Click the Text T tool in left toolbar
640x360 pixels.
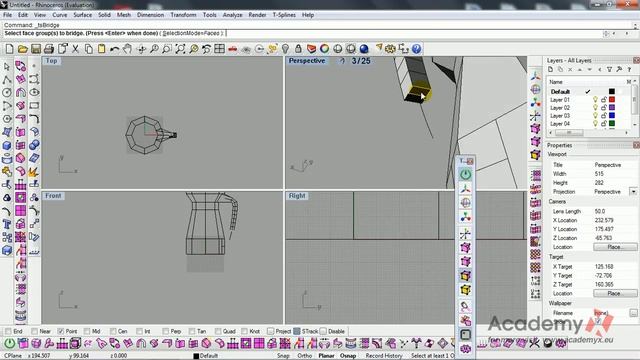[7, 224]
